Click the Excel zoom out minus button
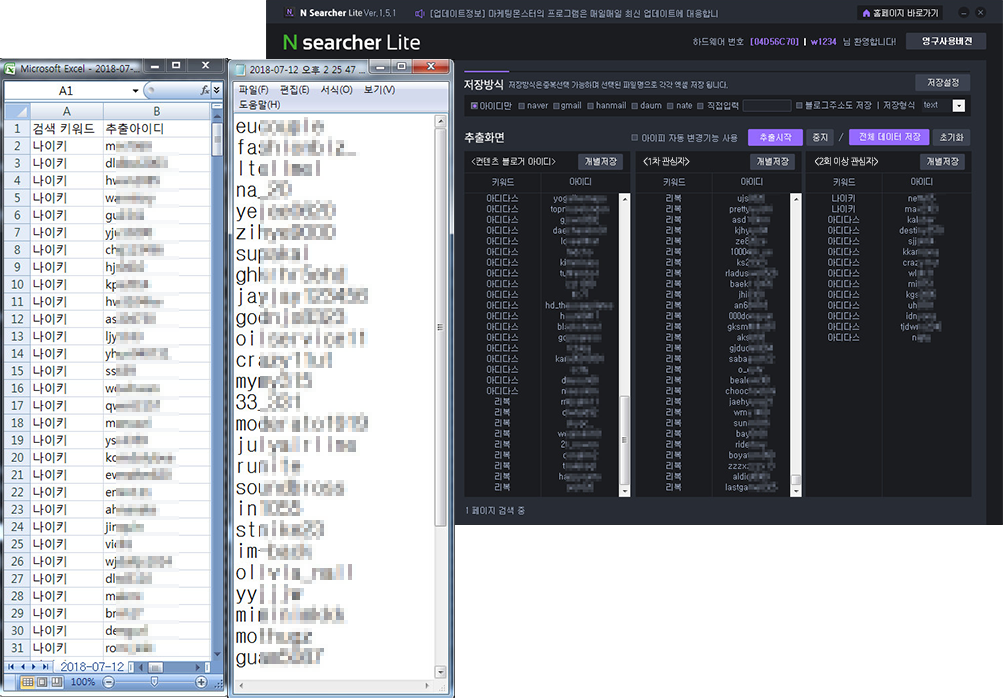1003x698 pixels. click(x=109, y=682)
